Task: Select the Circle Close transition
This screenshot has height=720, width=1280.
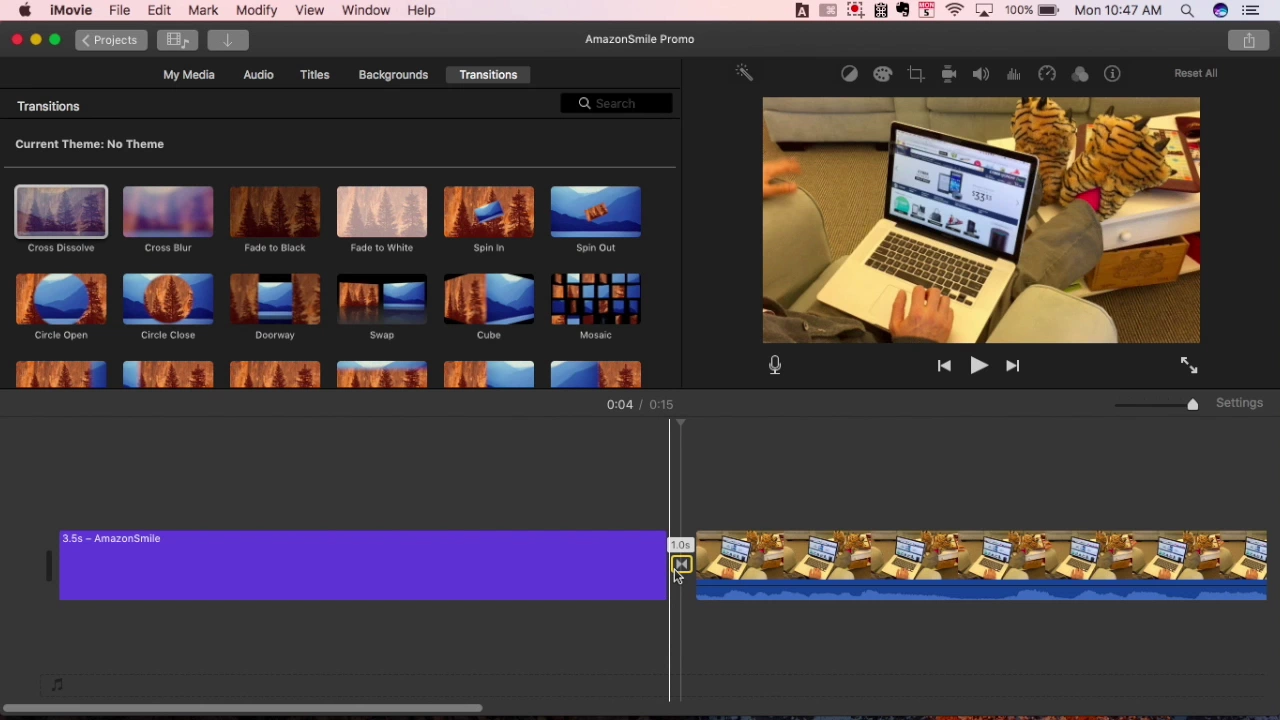Action: 168,299
